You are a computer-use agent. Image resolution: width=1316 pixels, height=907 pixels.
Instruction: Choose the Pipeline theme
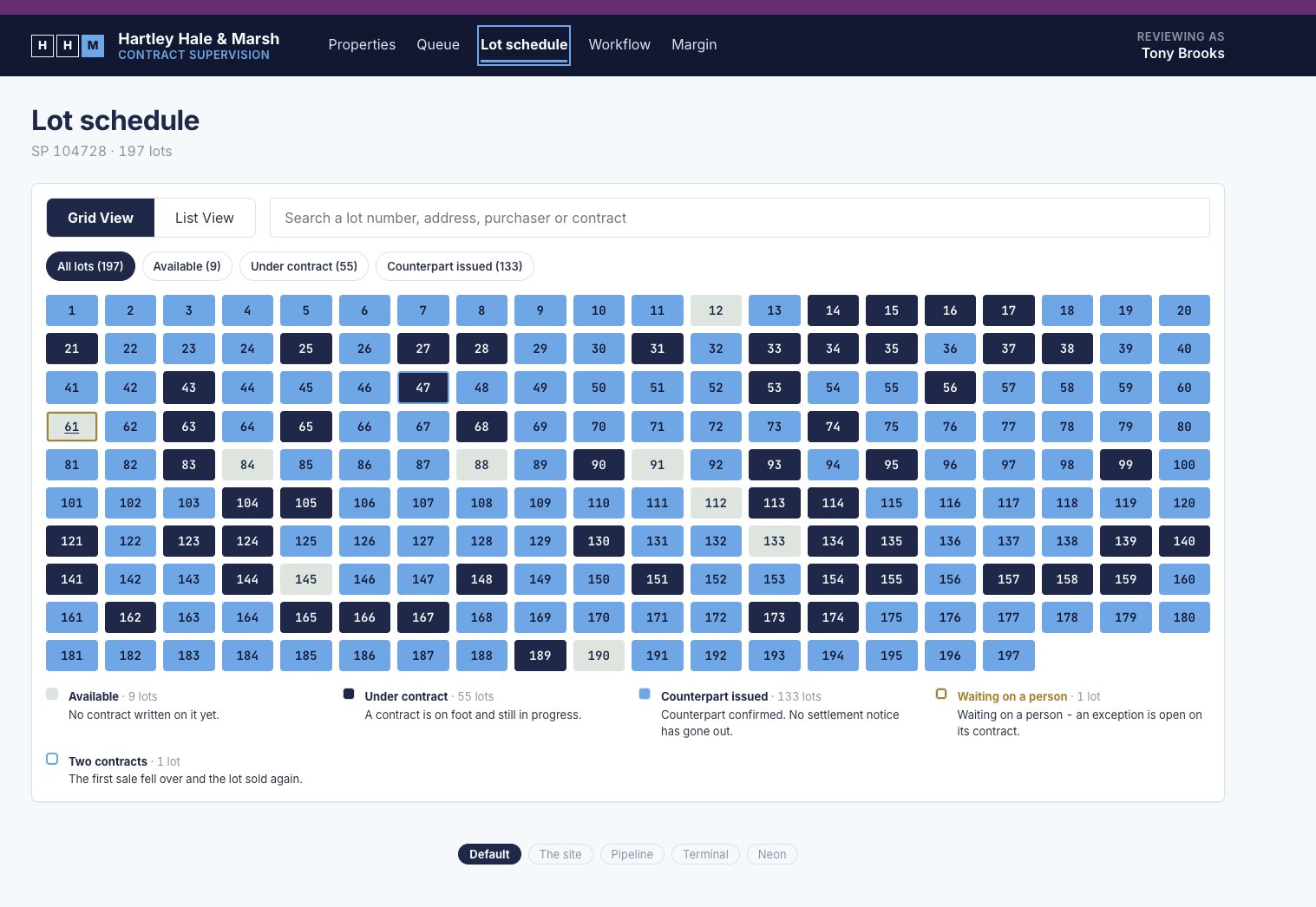point(632,854)
